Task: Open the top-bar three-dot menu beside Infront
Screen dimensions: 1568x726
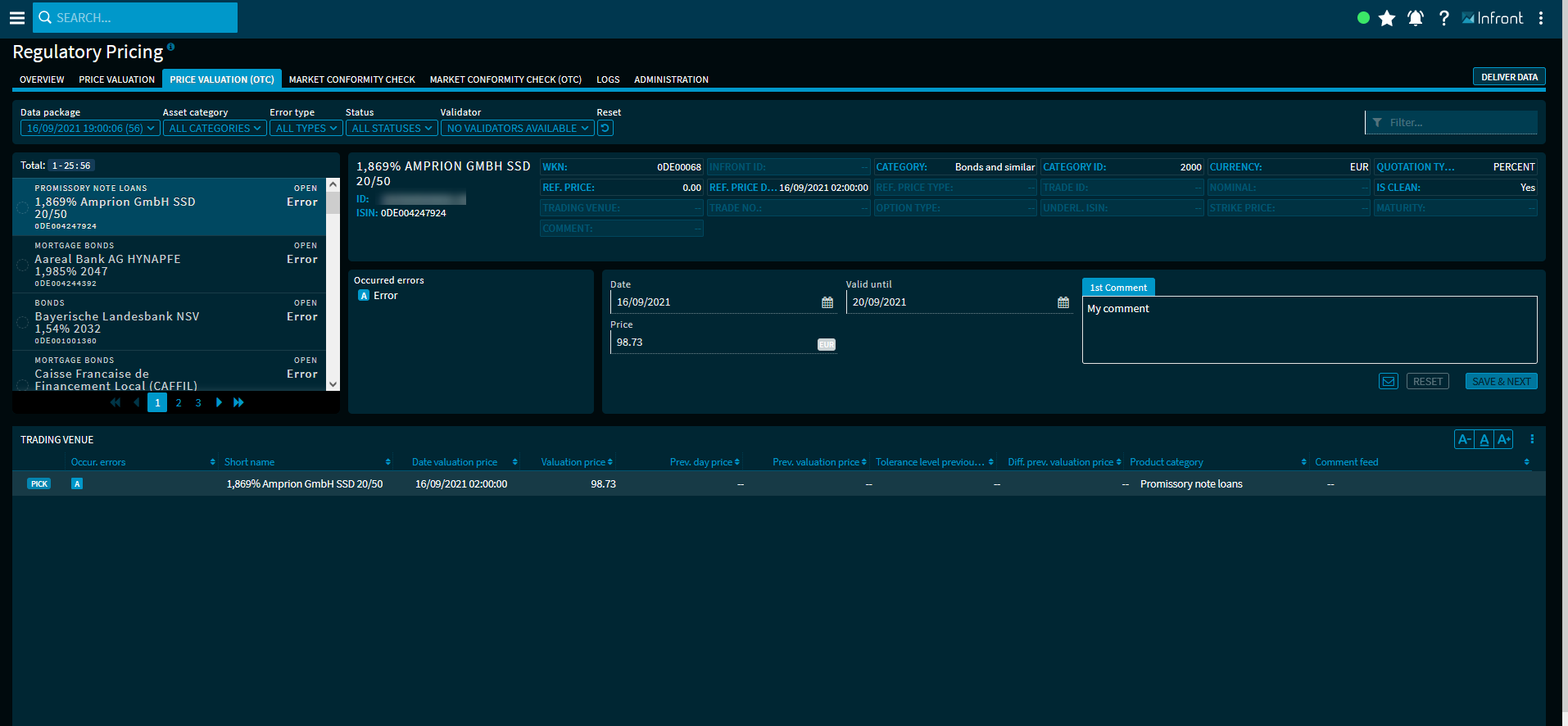Action: 1541,18
